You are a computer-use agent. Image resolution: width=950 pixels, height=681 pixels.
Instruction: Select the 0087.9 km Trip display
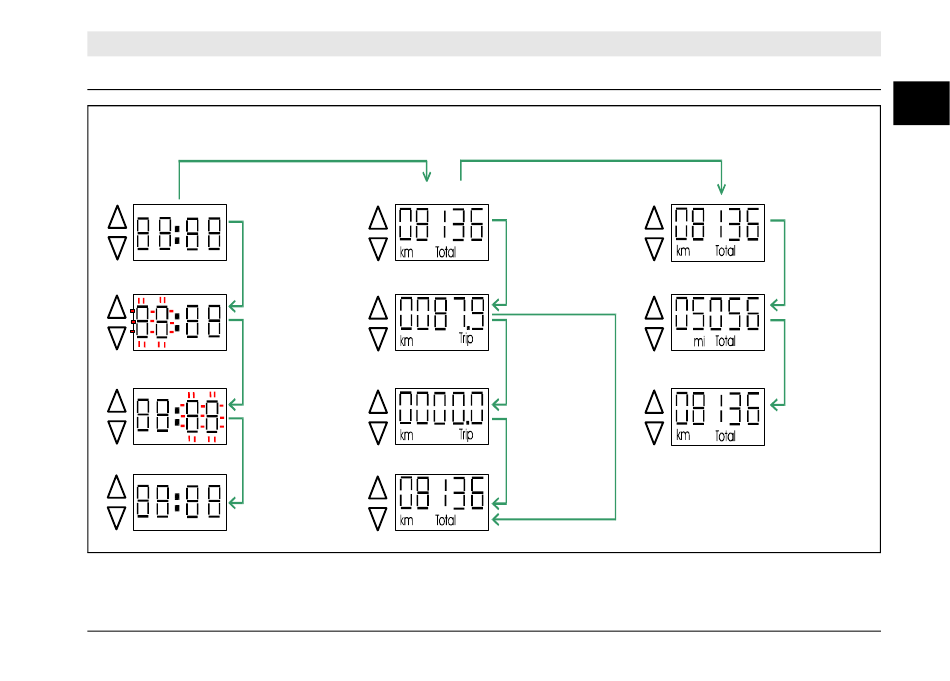[442, 322]
